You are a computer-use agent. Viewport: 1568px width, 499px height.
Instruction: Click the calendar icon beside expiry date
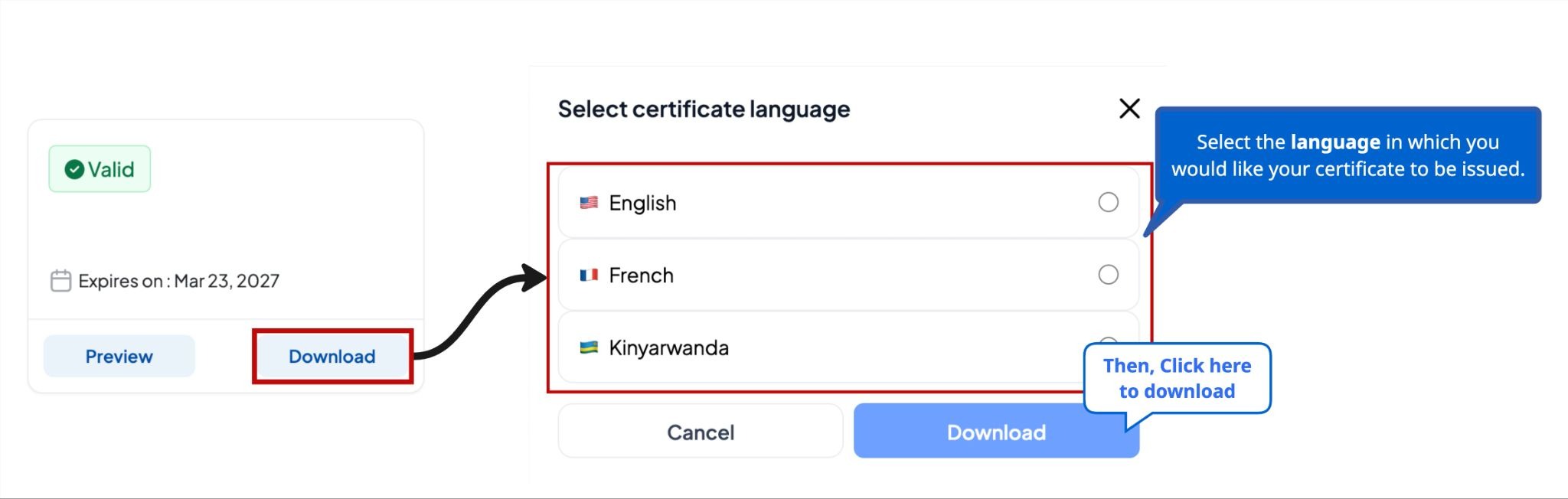coord(60,281)
